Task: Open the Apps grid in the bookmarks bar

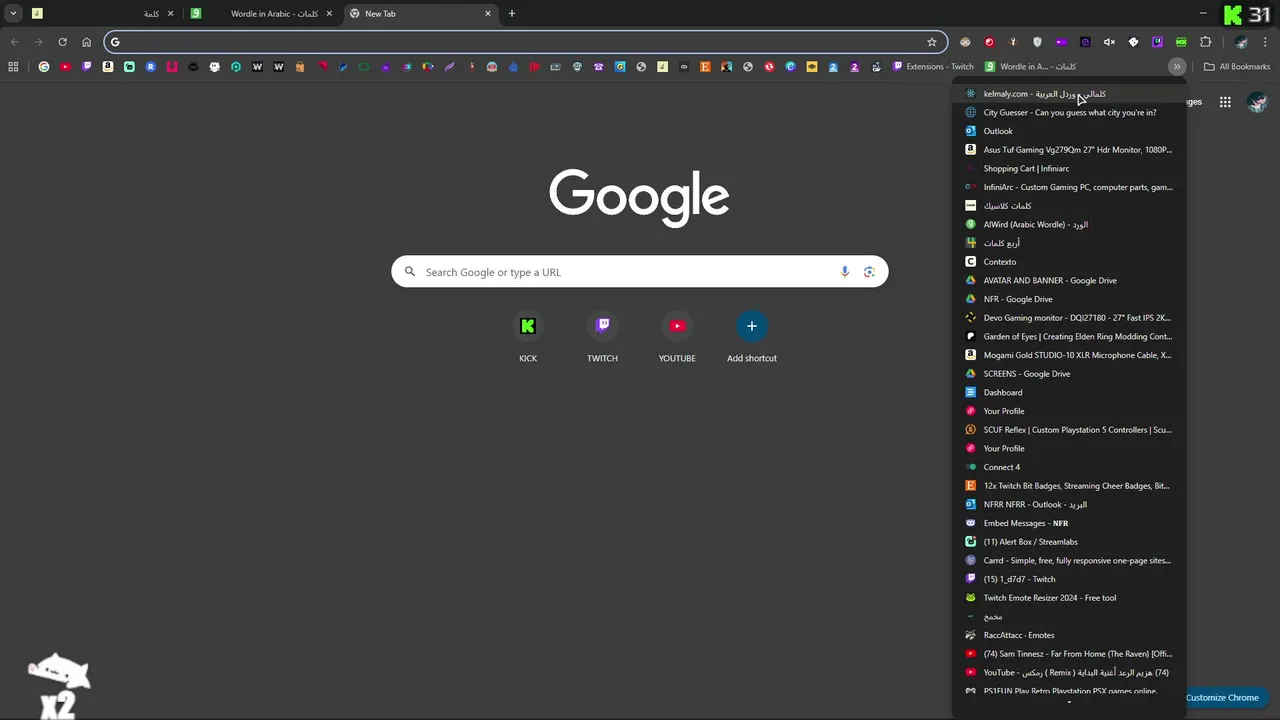Action: 13,67
